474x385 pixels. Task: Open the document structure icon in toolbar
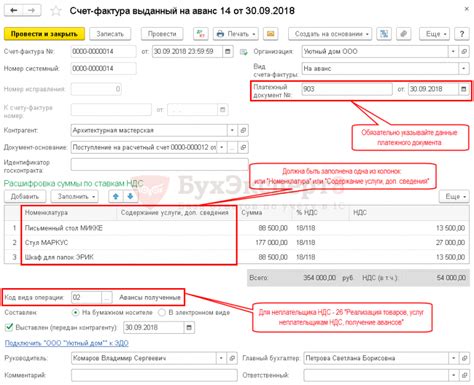(384, 34)
